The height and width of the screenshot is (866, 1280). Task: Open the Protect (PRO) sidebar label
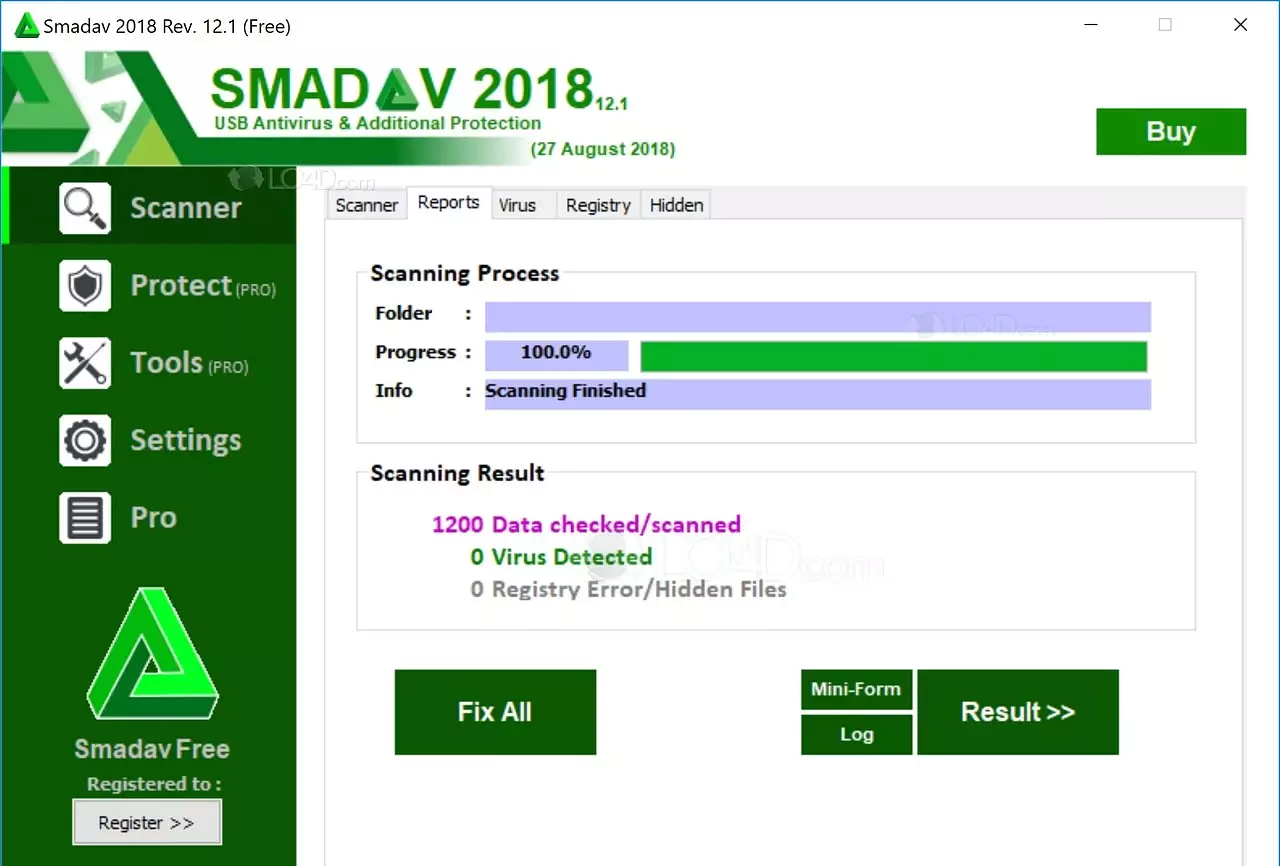[x=203, y=286]
